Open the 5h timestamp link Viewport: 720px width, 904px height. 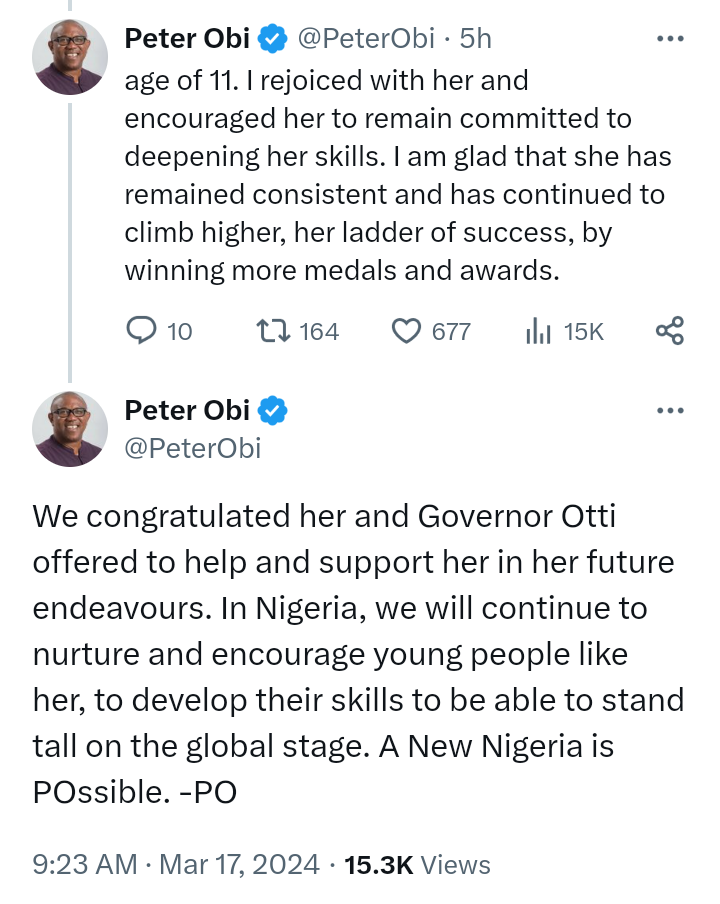point(476,39)
